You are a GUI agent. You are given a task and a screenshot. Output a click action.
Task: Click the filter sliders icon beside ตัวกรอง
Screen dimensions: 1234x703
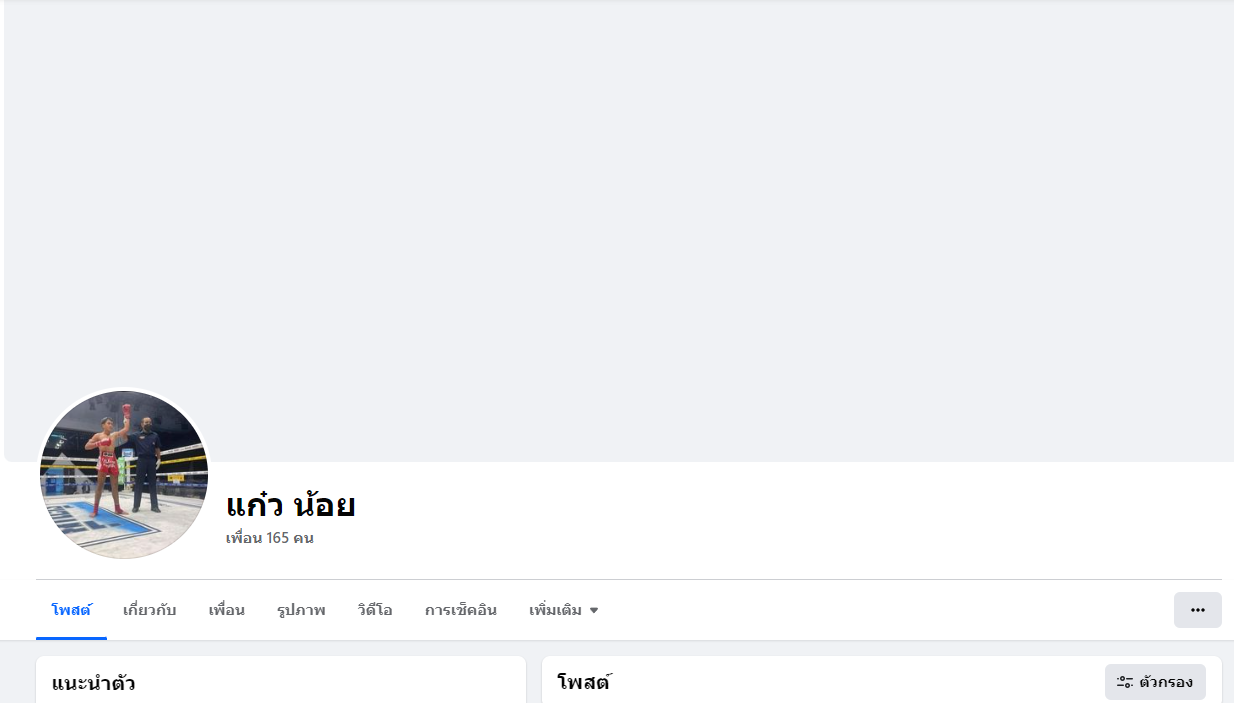[x=1125, y=682]
